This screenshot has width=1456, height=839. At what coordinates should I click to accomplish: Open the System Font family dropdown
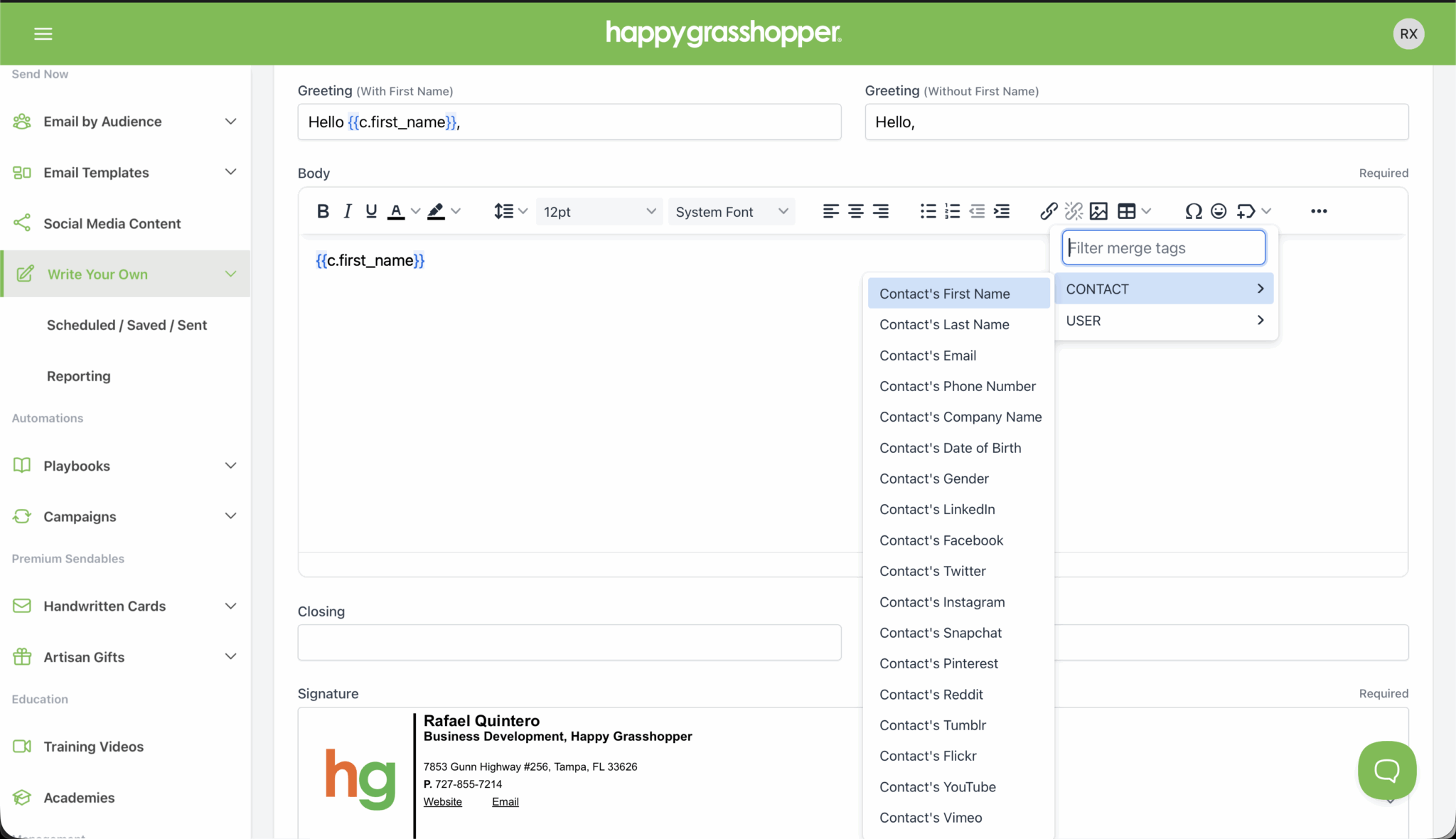[x=732, y=211]
